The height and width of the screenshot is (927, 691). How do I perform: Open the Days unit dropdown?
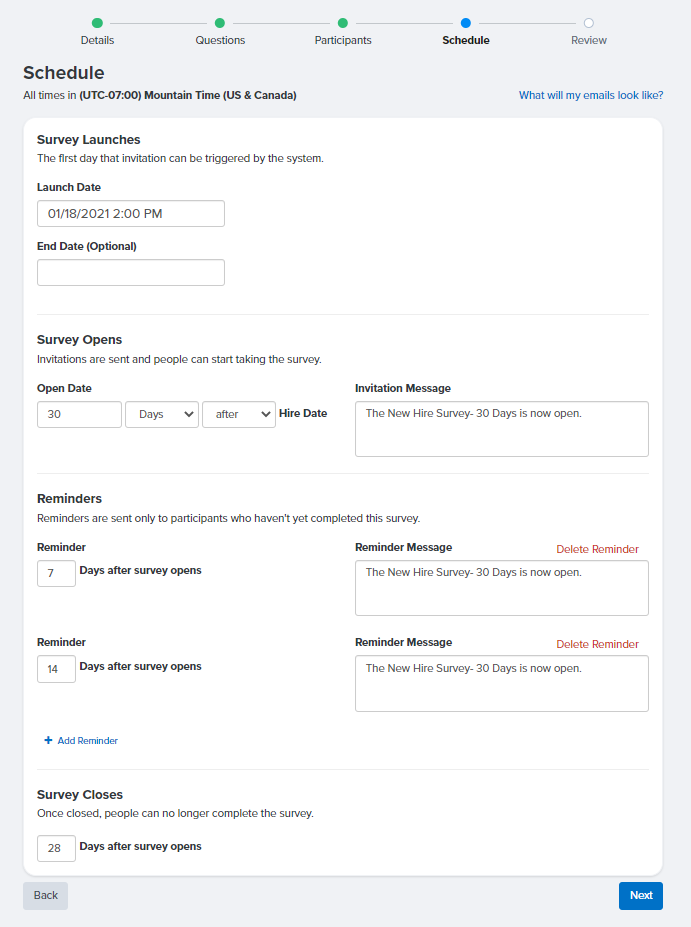(161, 414)
